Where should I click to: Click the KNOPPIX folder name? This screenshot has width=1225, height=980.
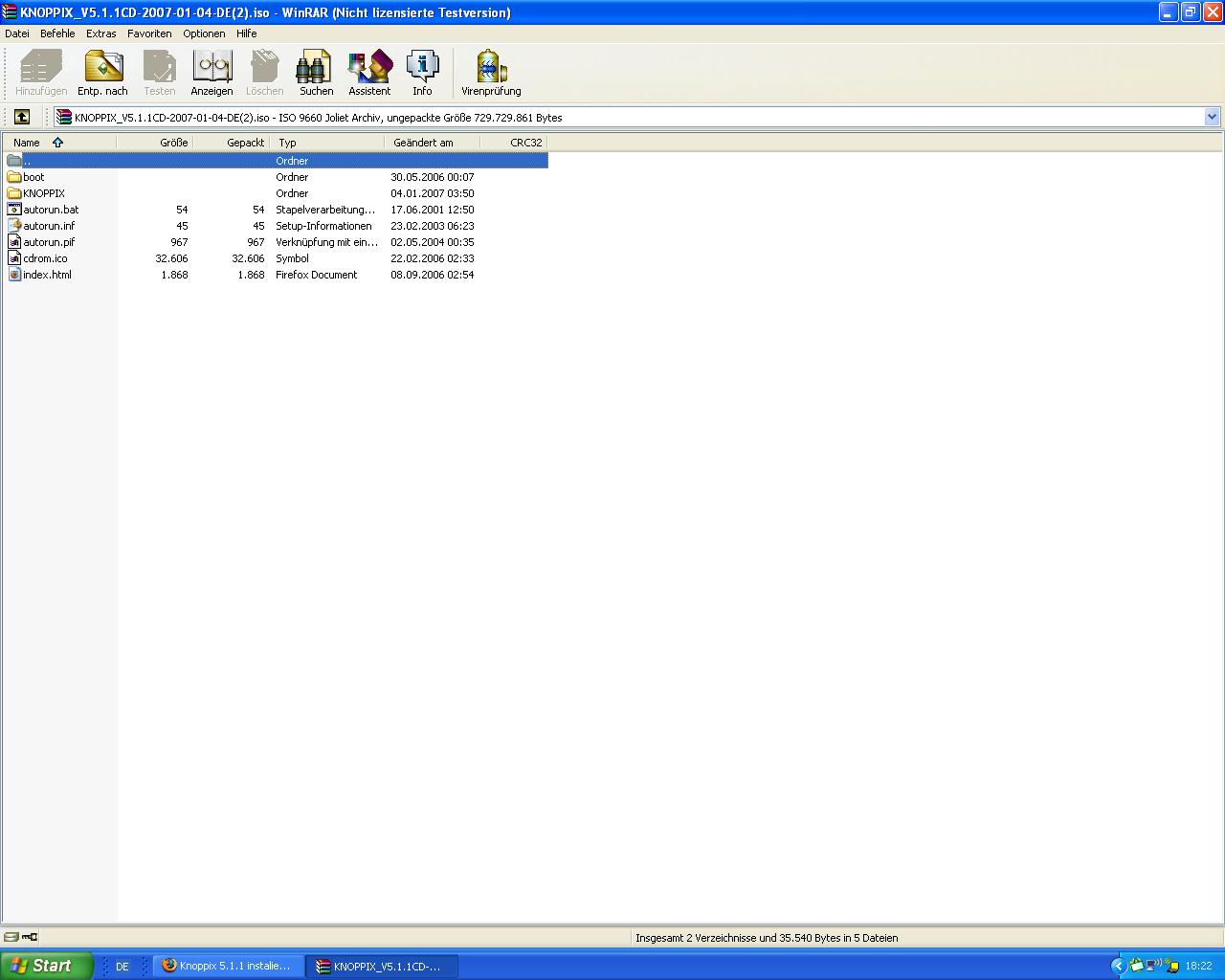(x=44, y=193)
